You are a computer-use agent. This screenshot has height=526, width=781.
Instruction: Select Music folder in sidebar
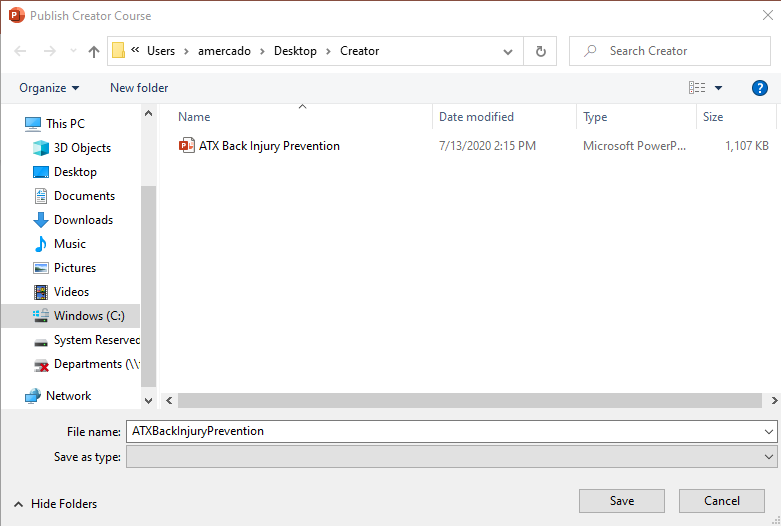tap(69, 244)
